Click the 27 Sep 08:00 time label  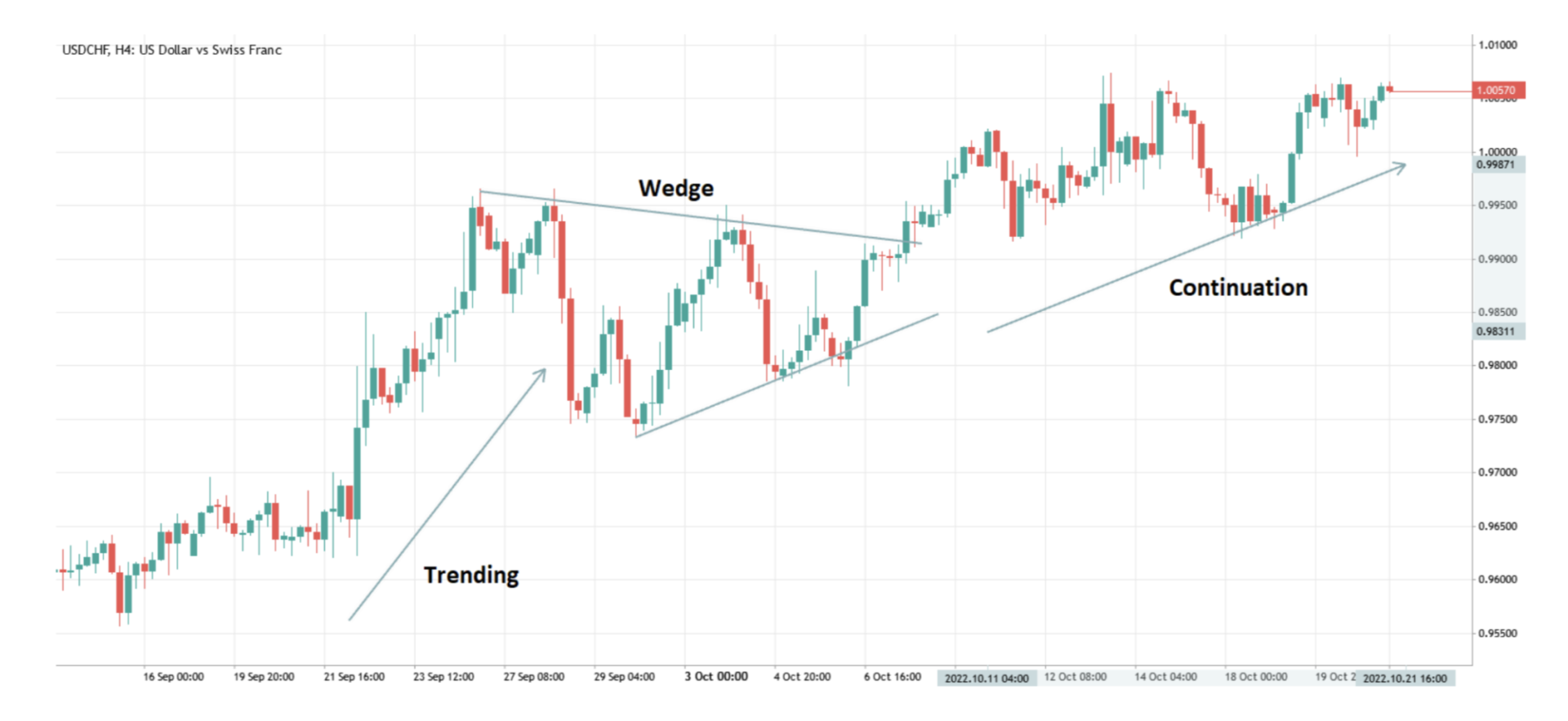click(x=533, y=677)
